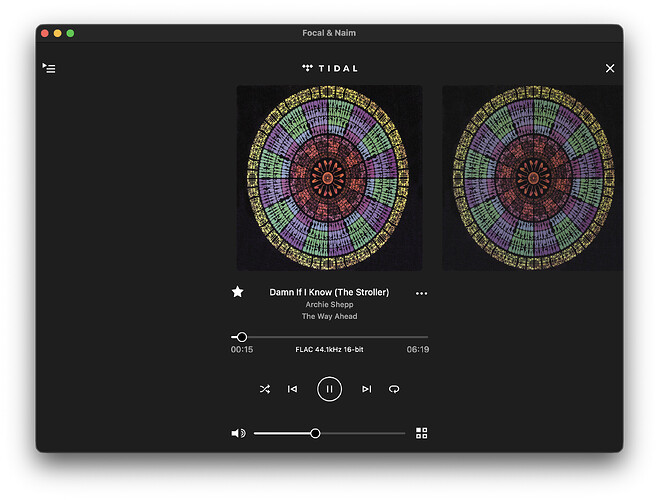This screenshot has height=500, width=659.
Task: Skip to the previous track
Action: tap(293, 389)
